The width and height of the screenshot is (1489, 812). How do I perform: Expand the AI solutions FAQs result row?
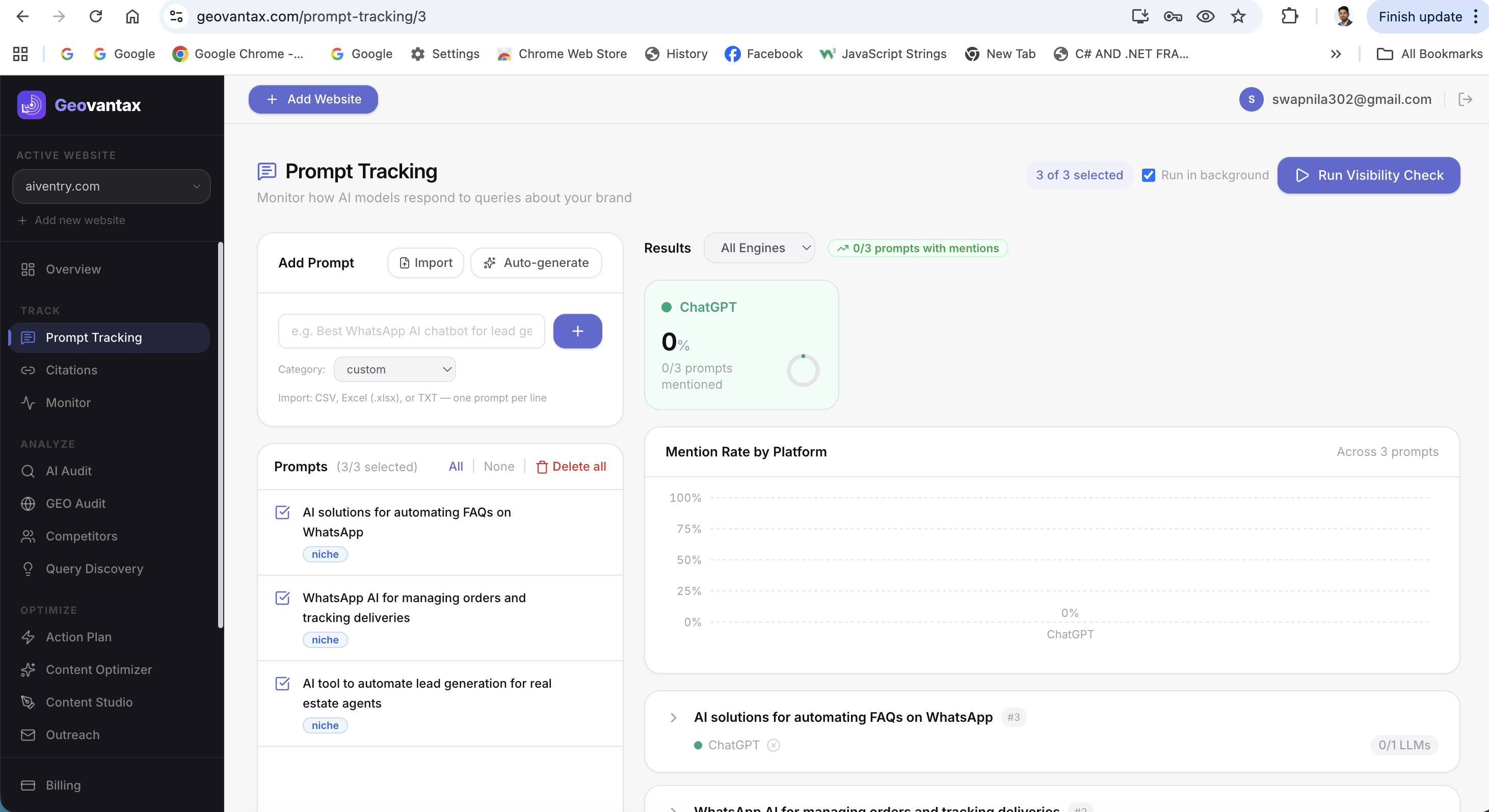click(x=673, y=717)
